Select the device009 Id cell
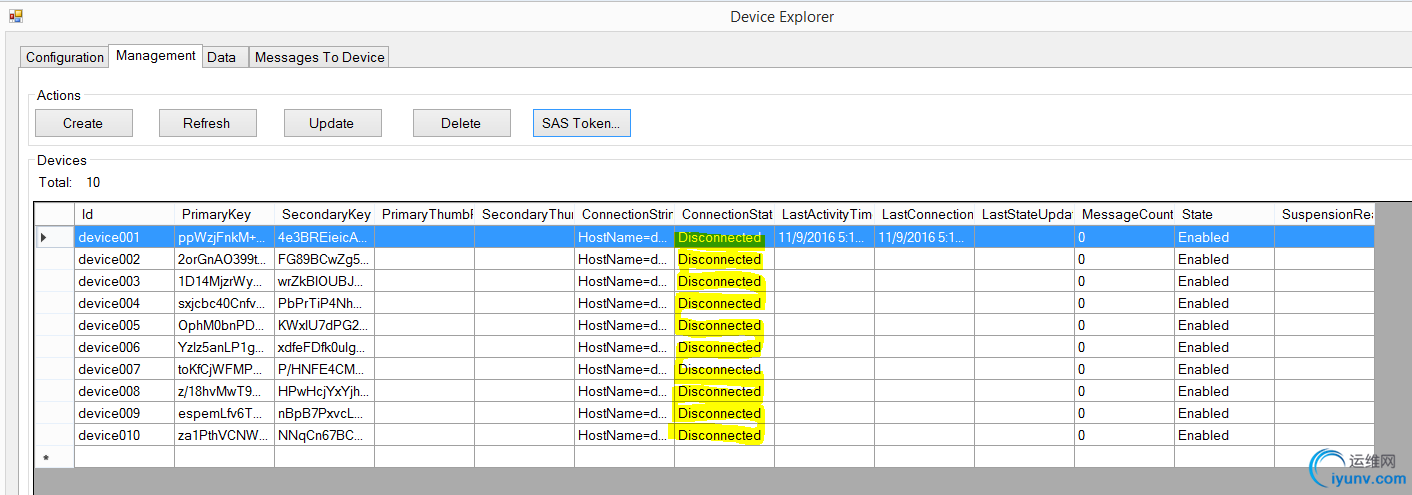The image size is (1412, 495). point(124,413)
